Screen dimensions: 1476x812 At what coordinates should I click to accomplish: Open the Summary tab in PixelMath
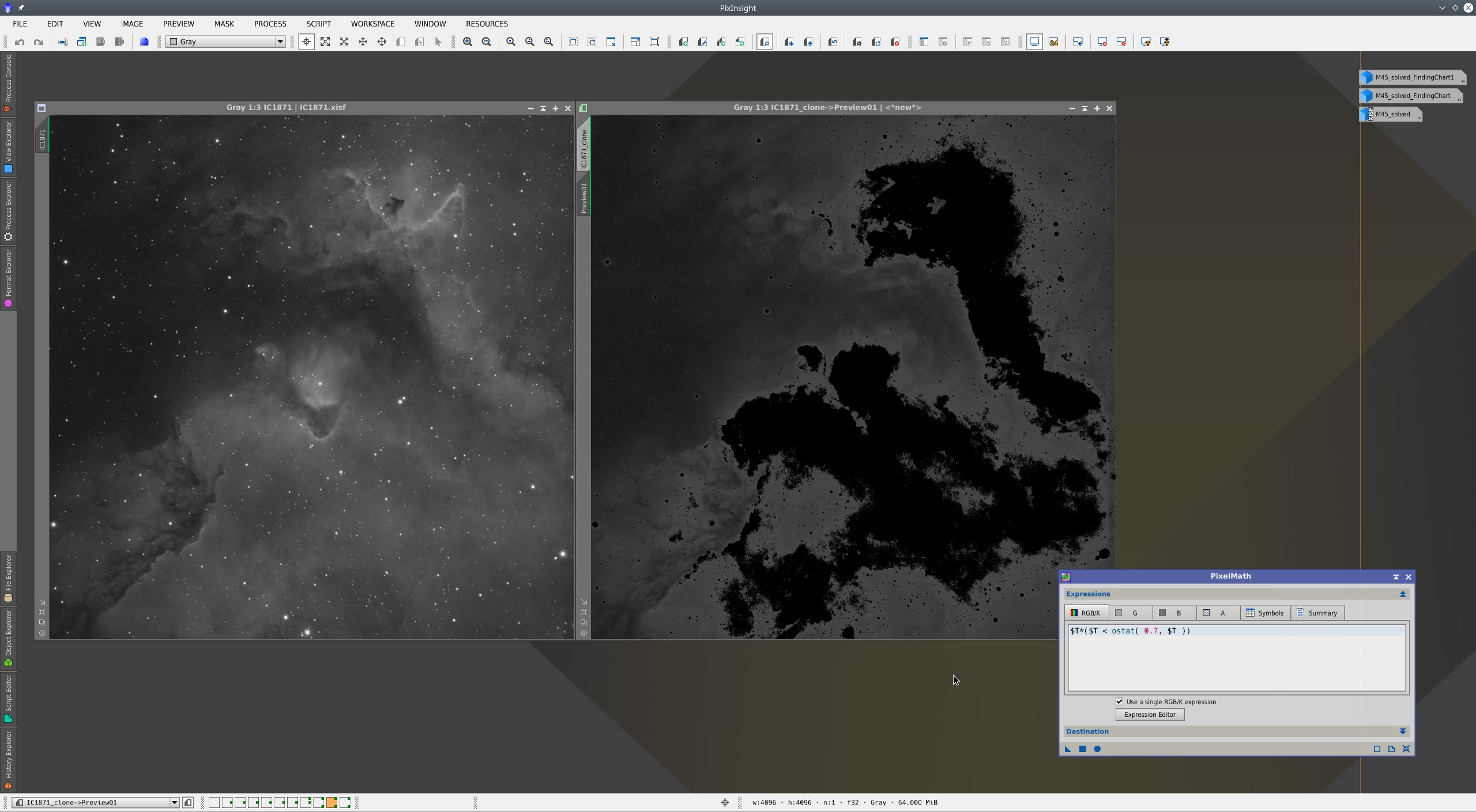[1317, 613]
